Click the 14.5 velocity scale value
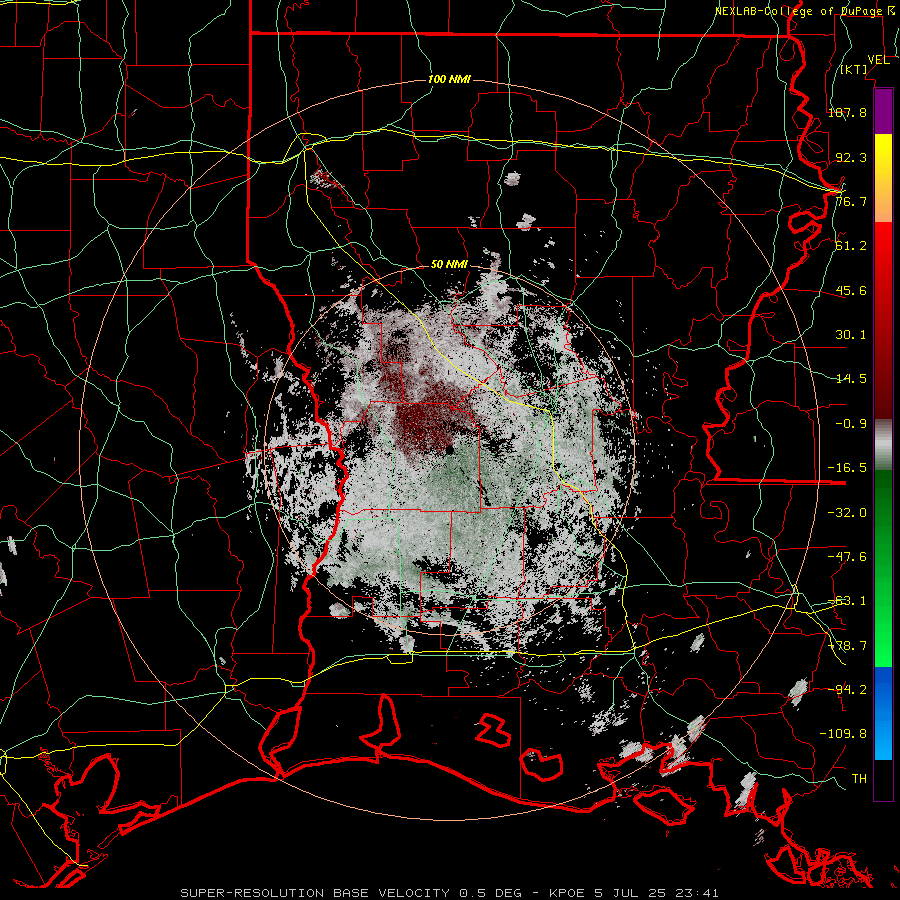The image size is (900, 900). (851, 379)
